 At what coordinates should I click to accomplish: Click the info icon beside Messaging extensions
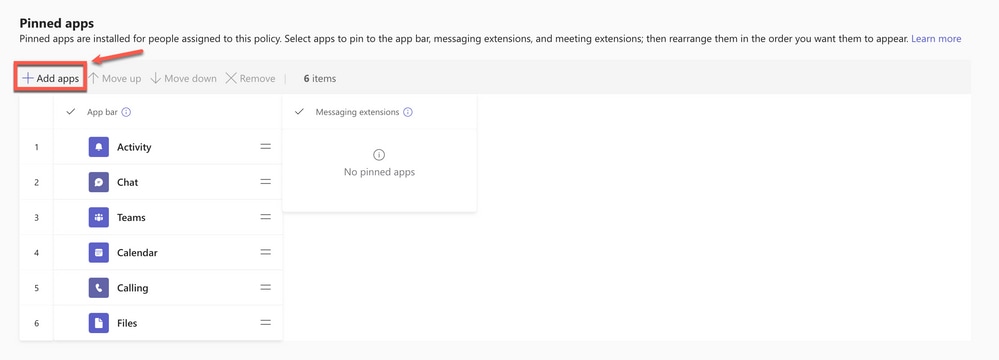408,112
